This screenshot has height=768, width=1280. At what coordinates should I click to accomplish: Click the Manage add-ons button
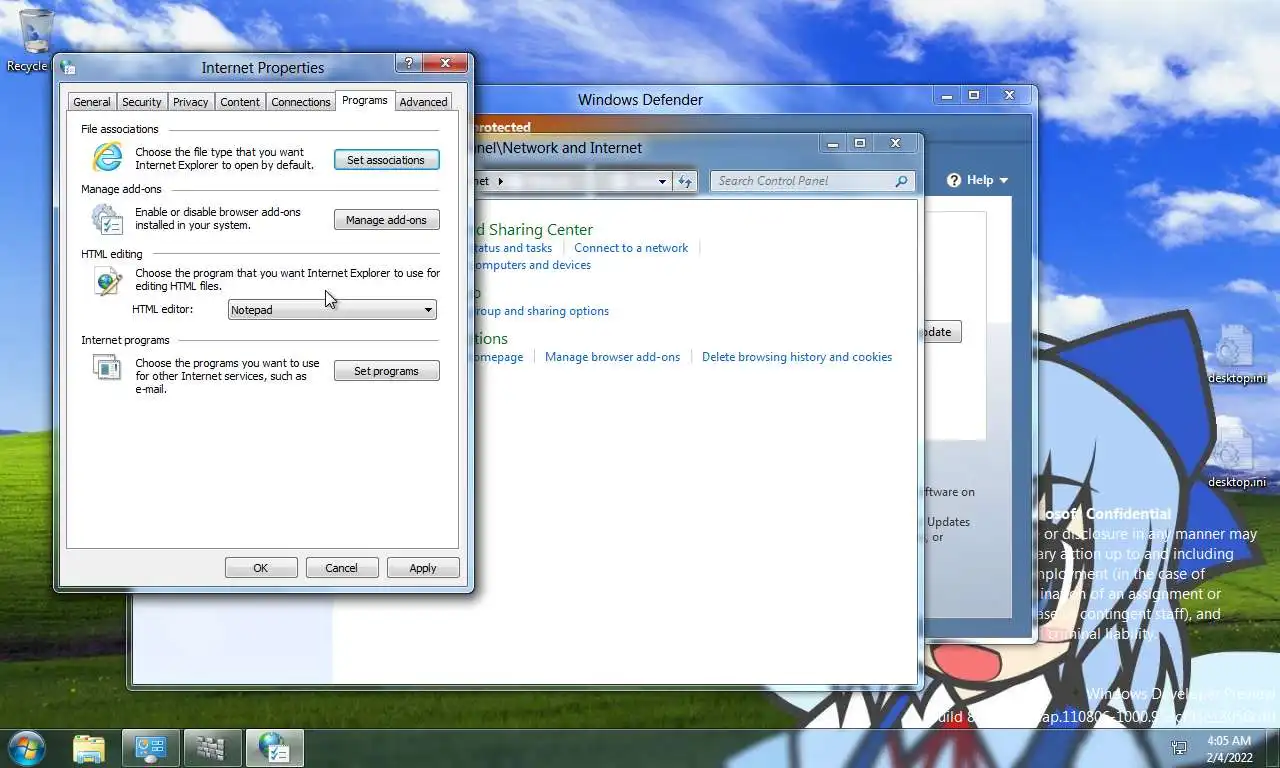pos(386,220)
